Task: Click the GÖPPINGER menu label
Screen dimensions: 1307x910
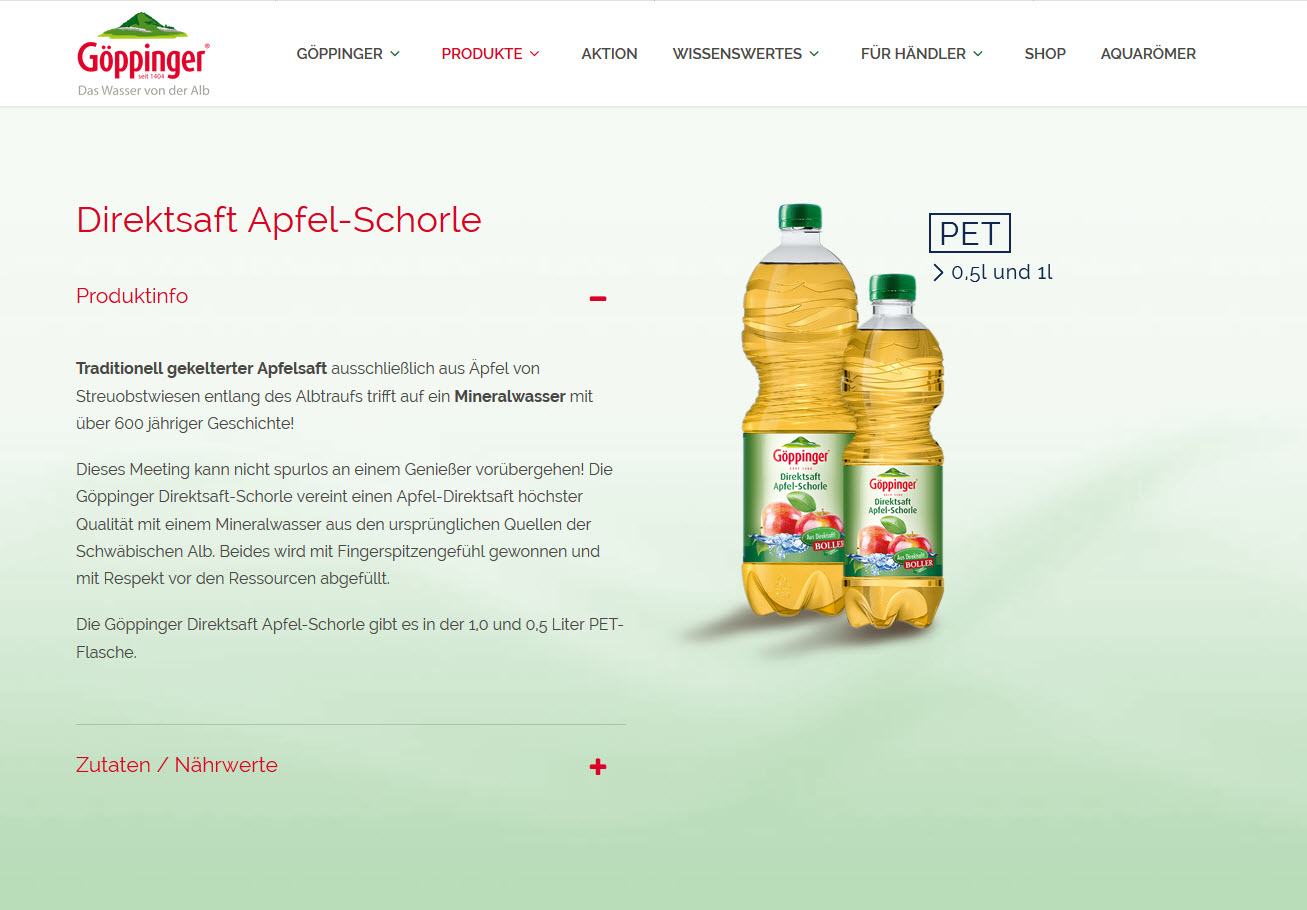Action: point(339,54)
